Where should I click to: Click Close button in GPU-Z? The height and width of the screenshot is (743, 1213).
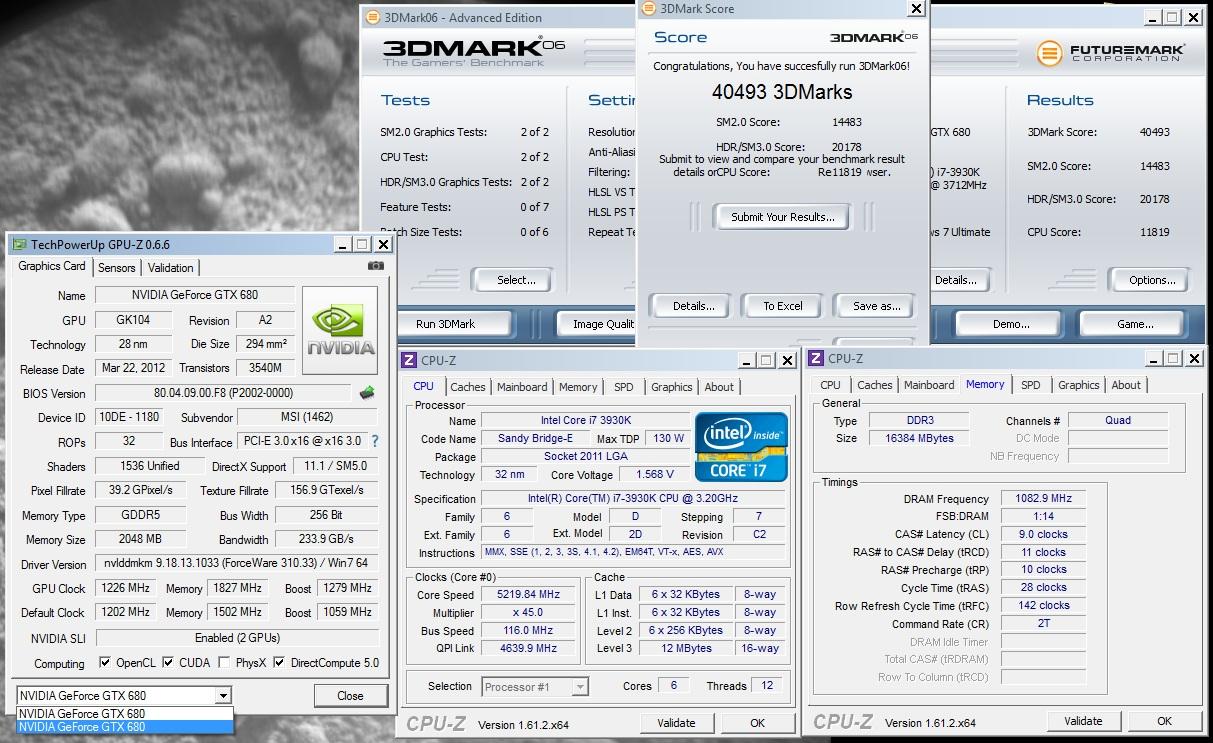point(350,696)
